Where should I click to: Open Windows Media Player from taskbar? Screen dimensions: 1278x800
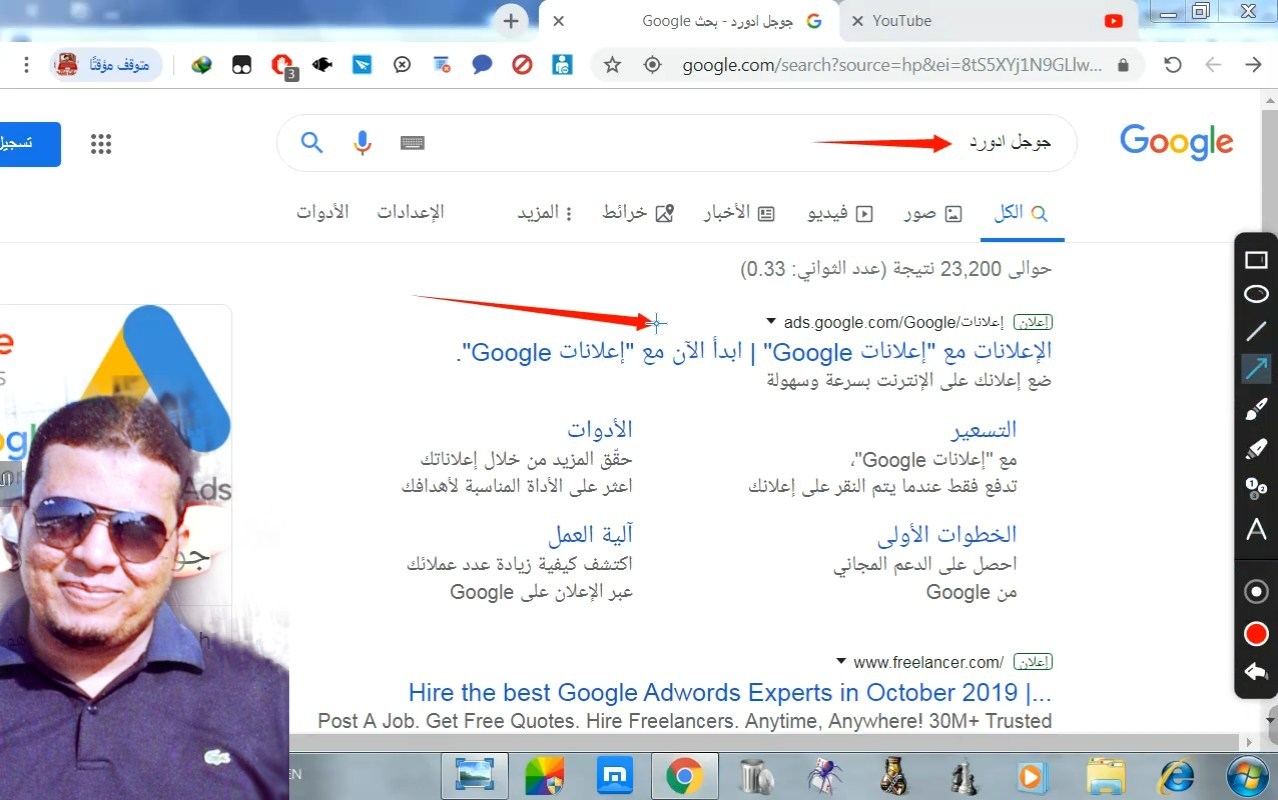tap(1031, 776)
